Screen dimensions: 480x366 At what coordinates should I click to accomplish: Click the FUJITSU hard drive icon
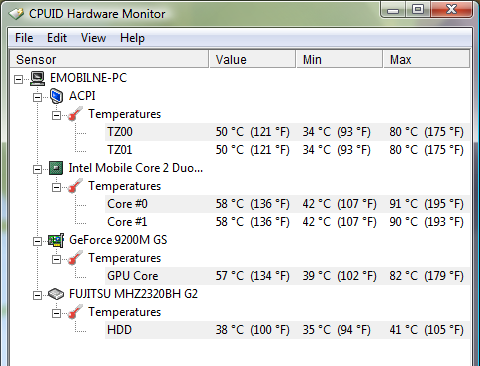click(x=56, y=294)
